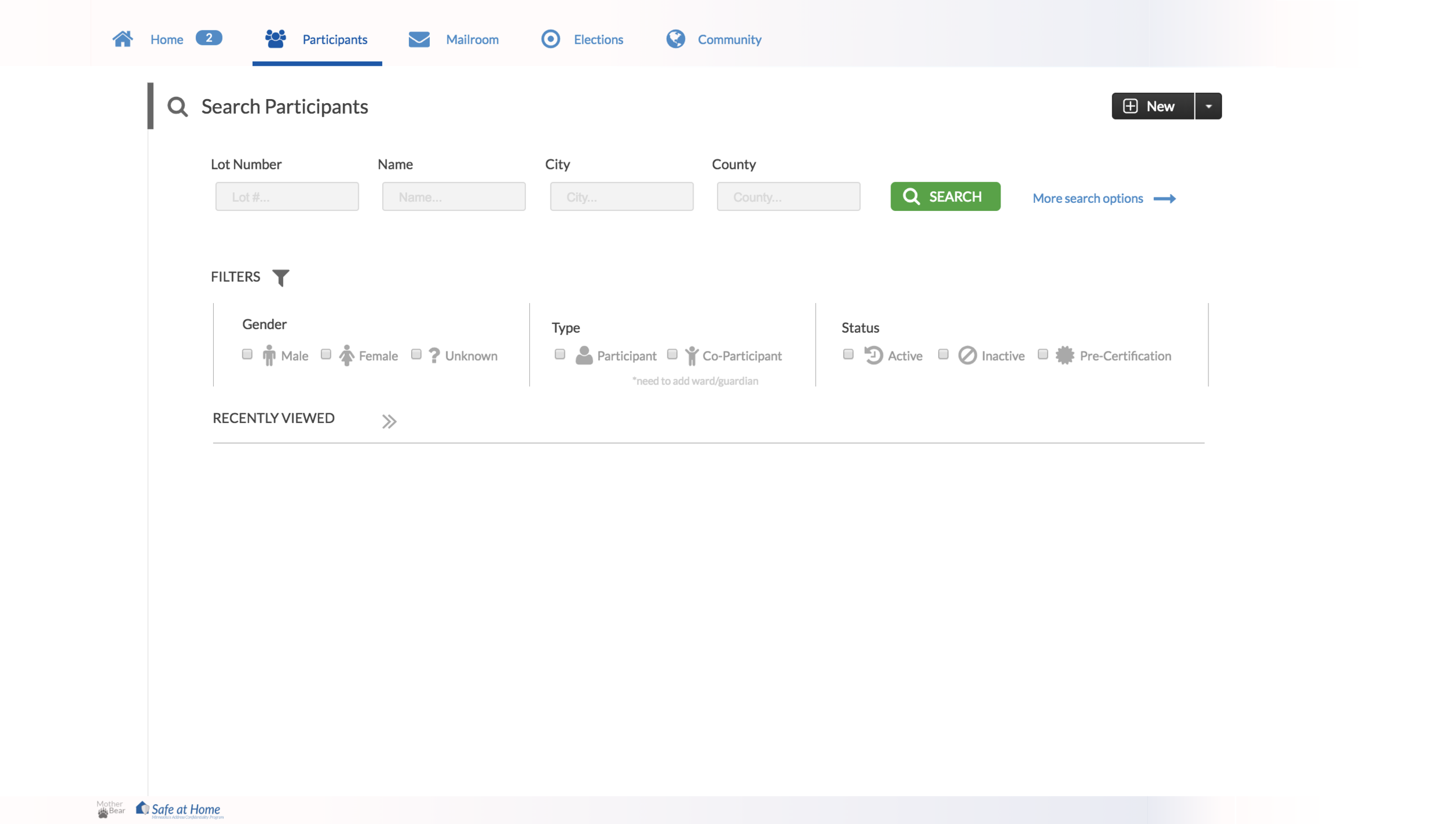This screenshot has height=824, width=1456.
Task: Check the Co-Participant type filter
Action: (x=672, y=354)
